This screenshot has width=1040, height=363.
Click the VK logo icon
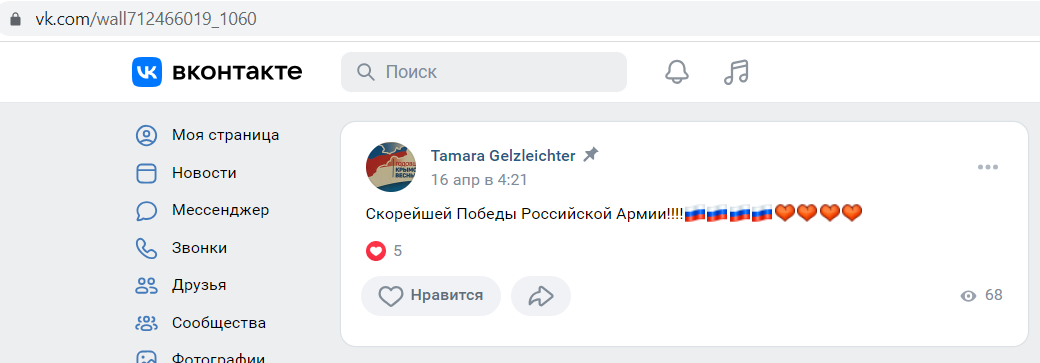pyautogui.click(x=147, y=72)
